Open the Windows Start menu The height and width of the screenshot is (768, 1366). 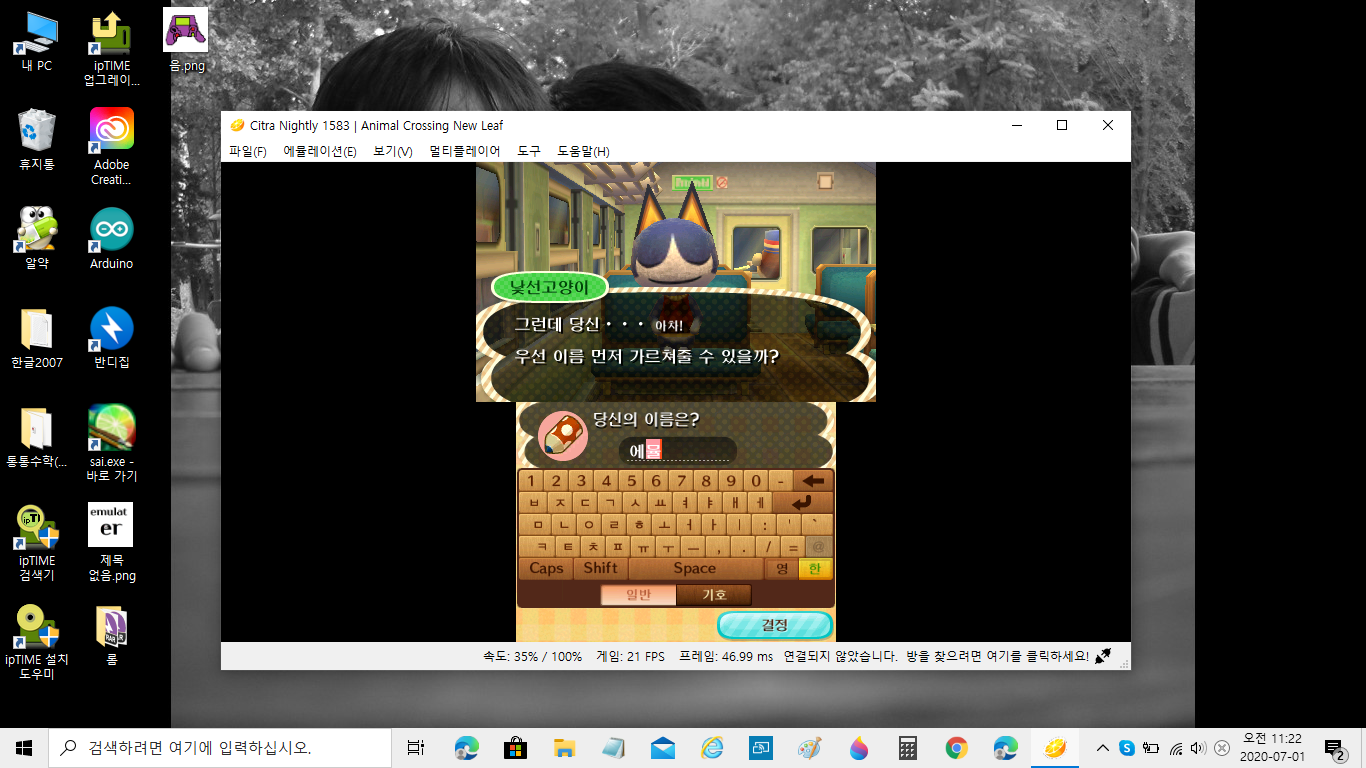(24, 747)
